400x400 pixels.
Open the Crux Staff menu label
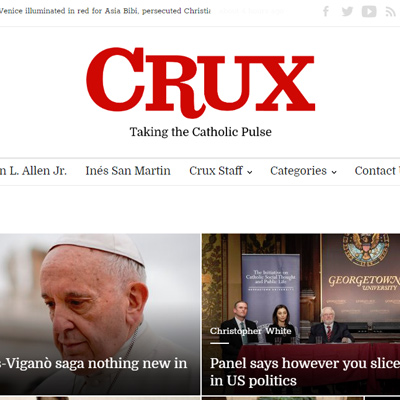(216, 171)
